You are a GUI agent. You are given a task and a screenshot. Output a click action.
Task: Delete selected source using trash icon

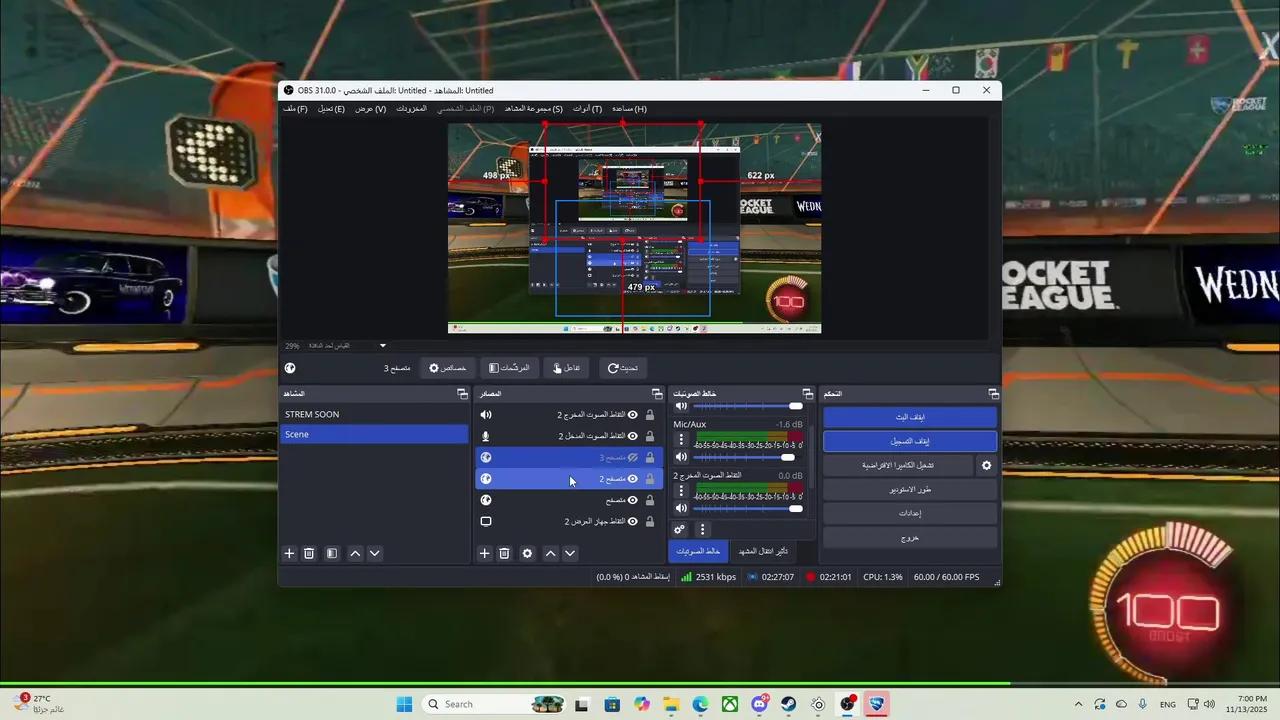click(x=504, y=553)
